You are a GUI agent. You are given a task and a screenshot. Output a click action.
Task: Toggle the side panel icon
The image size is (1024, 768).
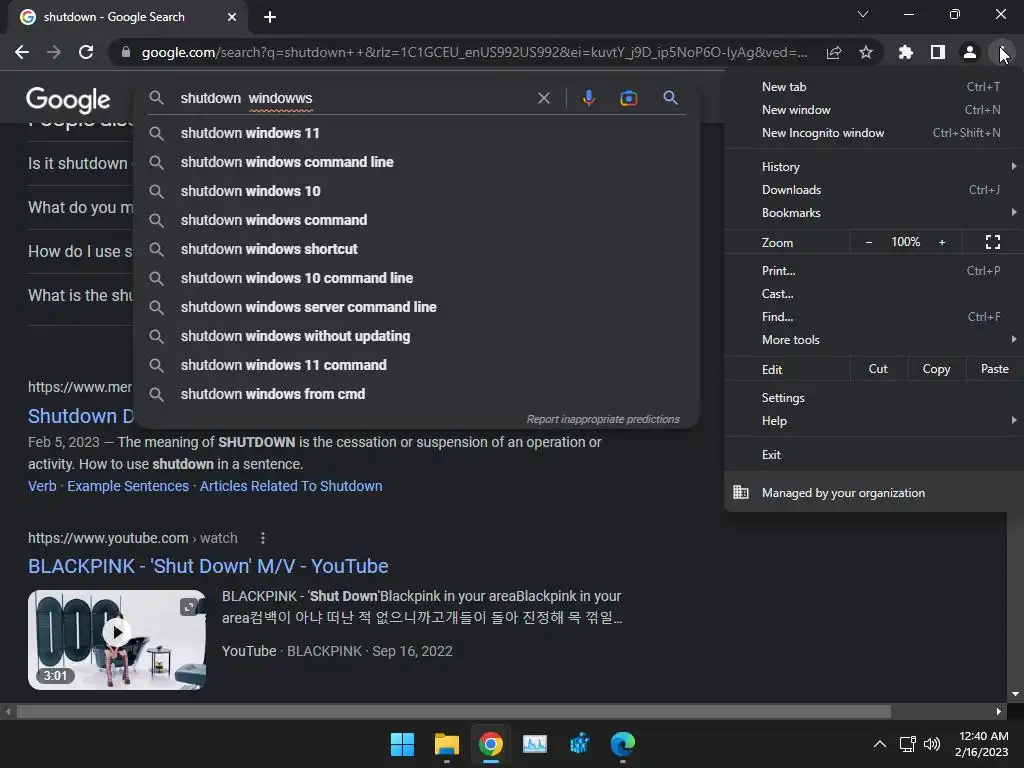(x=938, y=52)
